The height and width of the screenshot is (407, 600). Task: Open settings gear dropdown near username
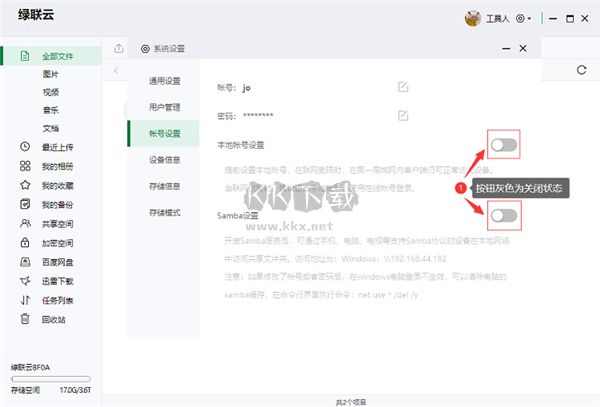point(523,18)
